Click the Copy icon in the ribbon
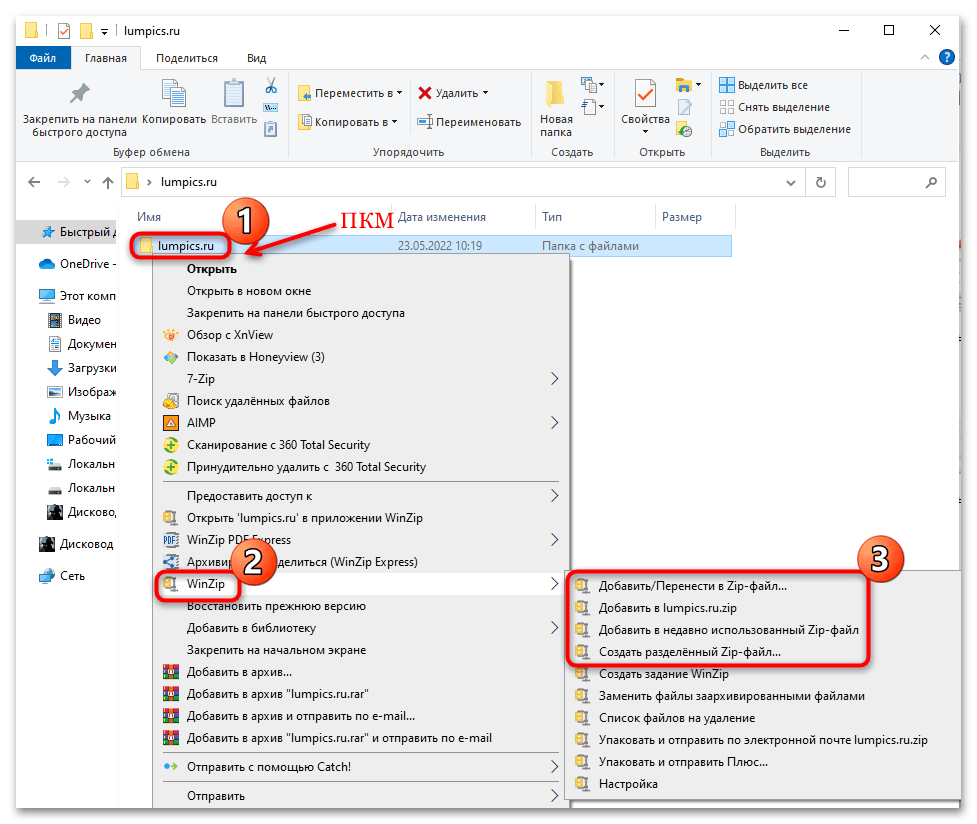Image resolution: width=977 pixels, height=824 pixels. point(173,103)
